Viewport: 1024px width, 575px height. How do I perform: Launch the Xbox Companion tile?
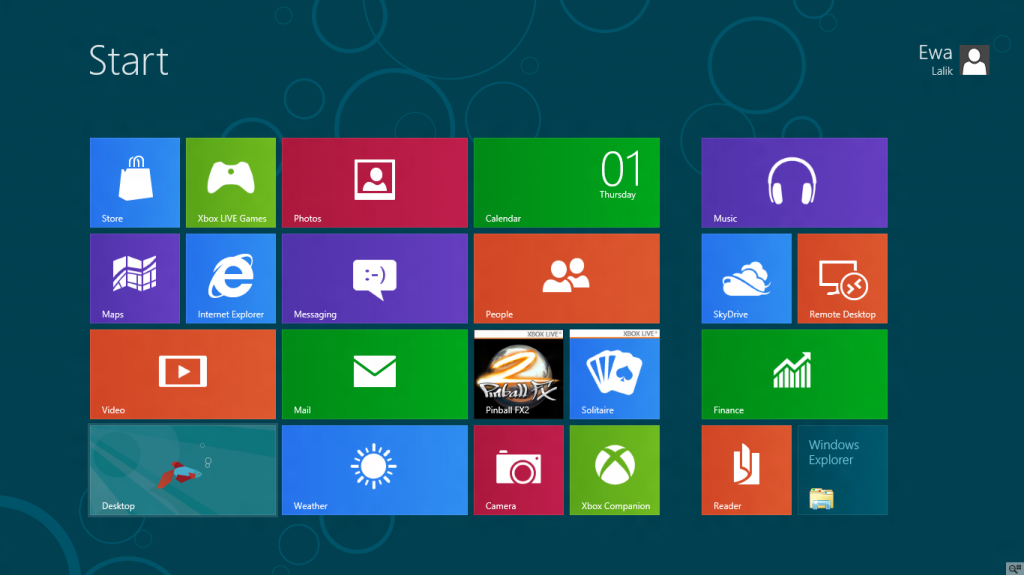tap(615, 470)
